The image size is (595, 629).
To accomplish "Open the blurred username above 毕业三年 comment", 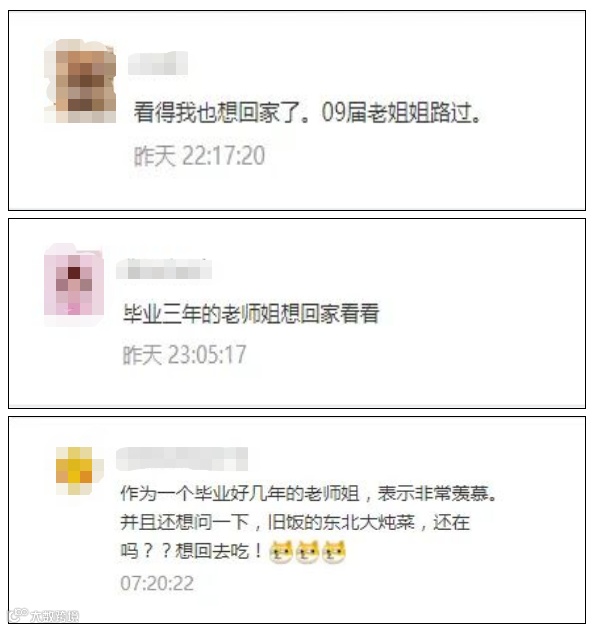I will (164, 269).
